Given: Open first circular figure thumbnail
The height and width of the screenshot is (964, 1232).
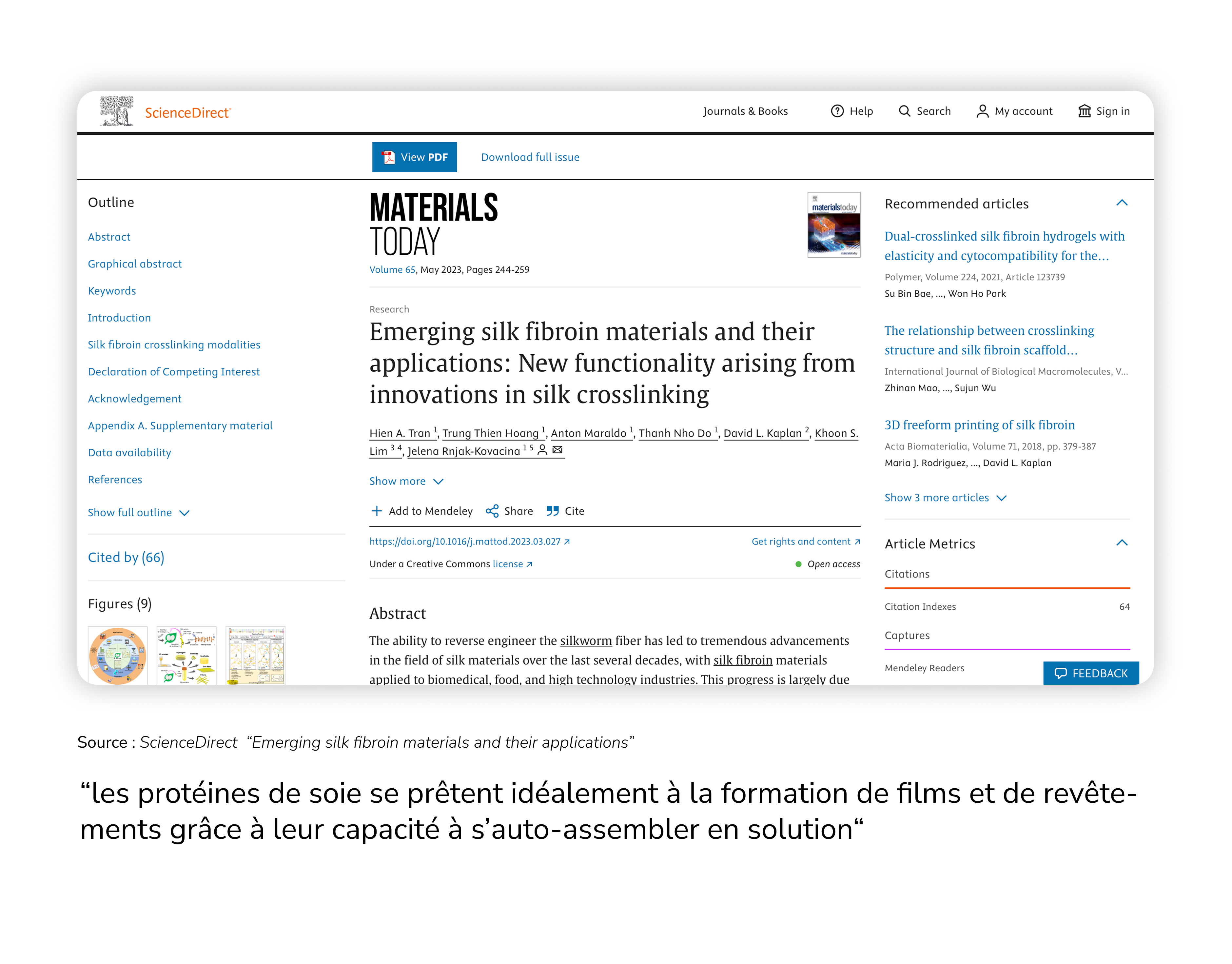Looking at the screenshot, I should click(117, 655).
